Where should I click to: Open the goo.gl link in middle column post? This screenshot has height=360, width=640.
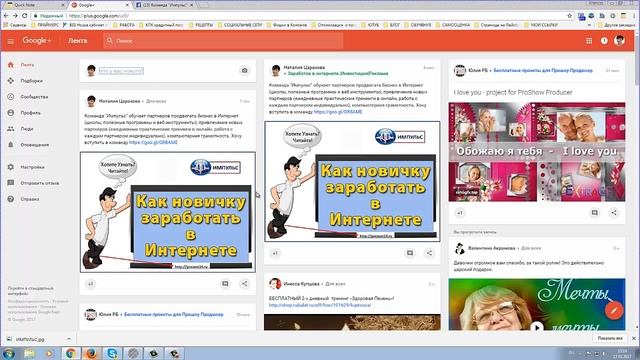click(338, 111)
